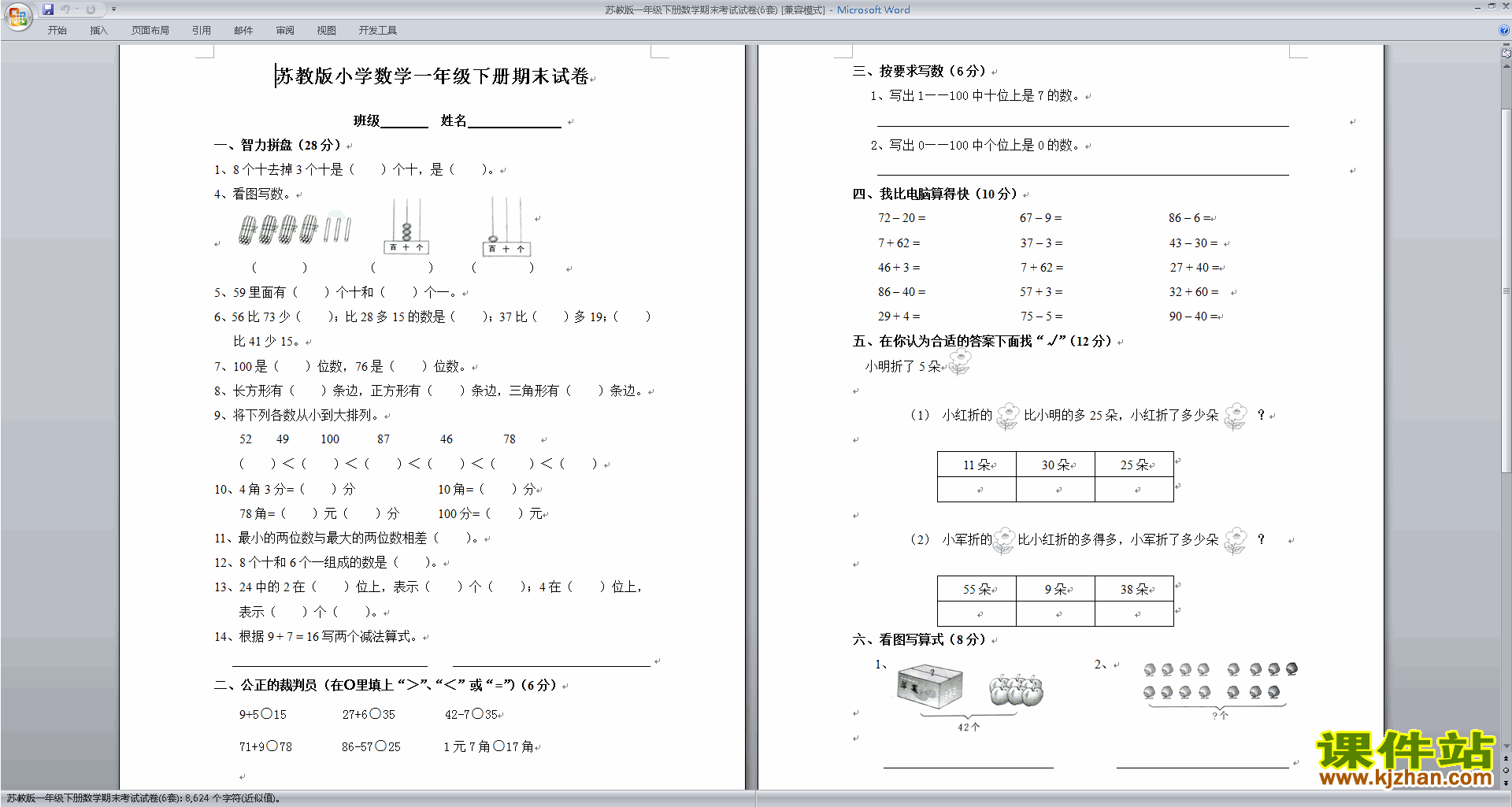Click the circle in 86-57○25
This screenshot has width=1512, height=807.
[x=381, y=746]
